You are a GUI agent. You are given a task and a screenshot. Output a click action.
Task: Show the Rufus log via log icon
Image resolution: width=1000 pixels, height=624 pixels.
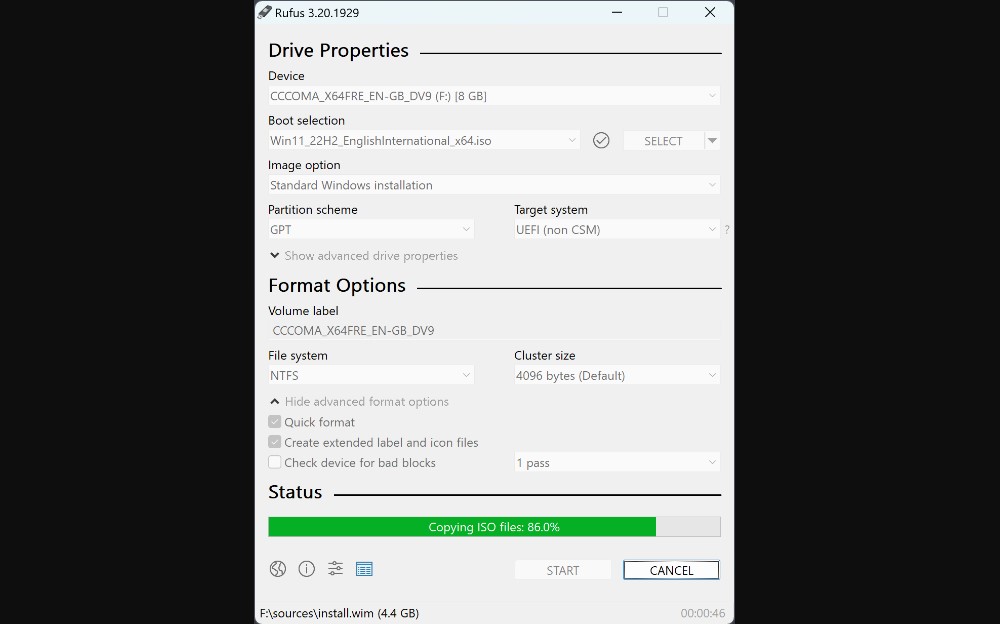pos(364,568)
